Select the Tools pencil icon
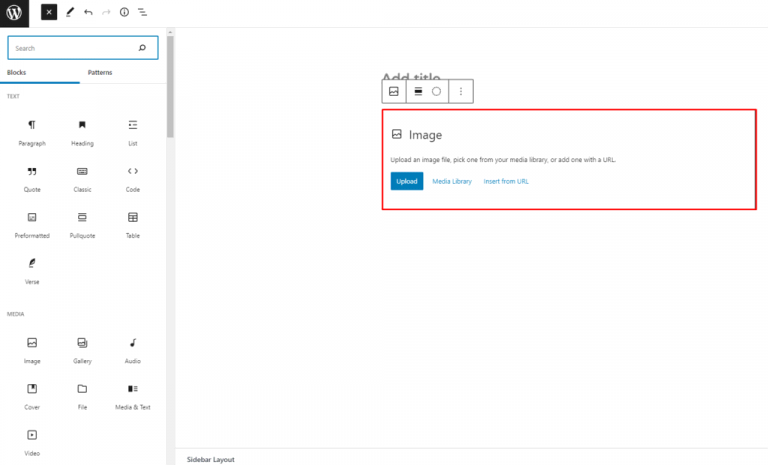The width and height of the screenshot is (768, 465). tap(70, 12)
